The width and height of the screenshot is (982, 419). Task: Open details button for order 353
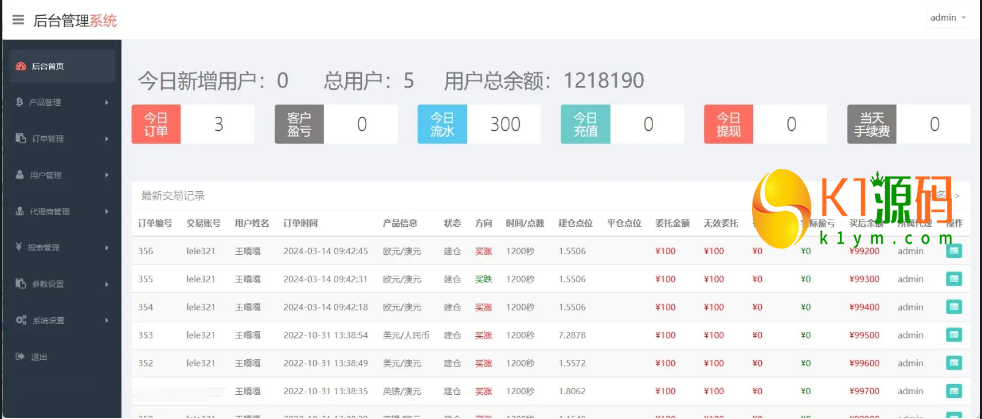pyautogui.click(x=954, y=335)
